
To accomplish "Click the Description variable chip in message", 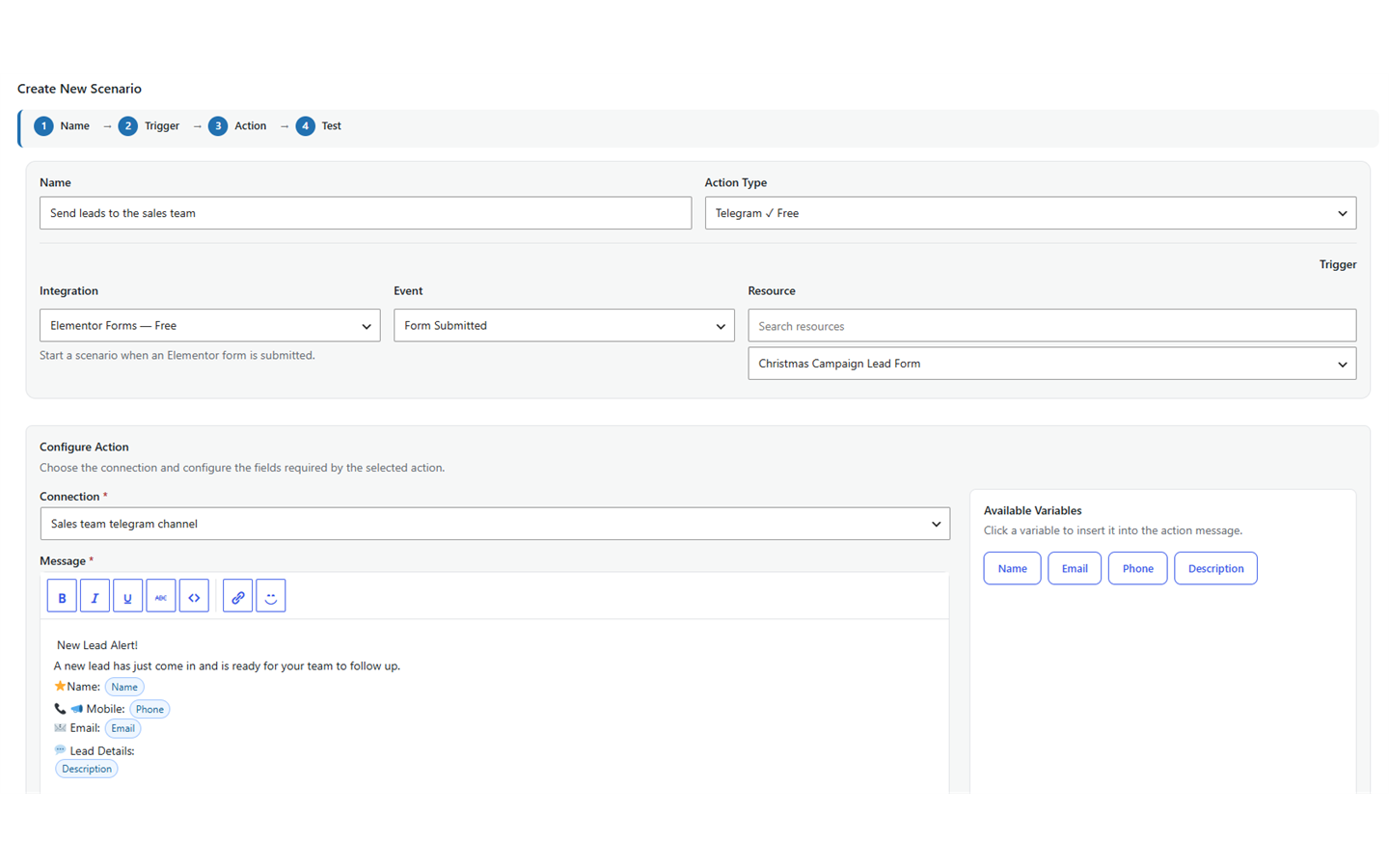I will 87,769.
